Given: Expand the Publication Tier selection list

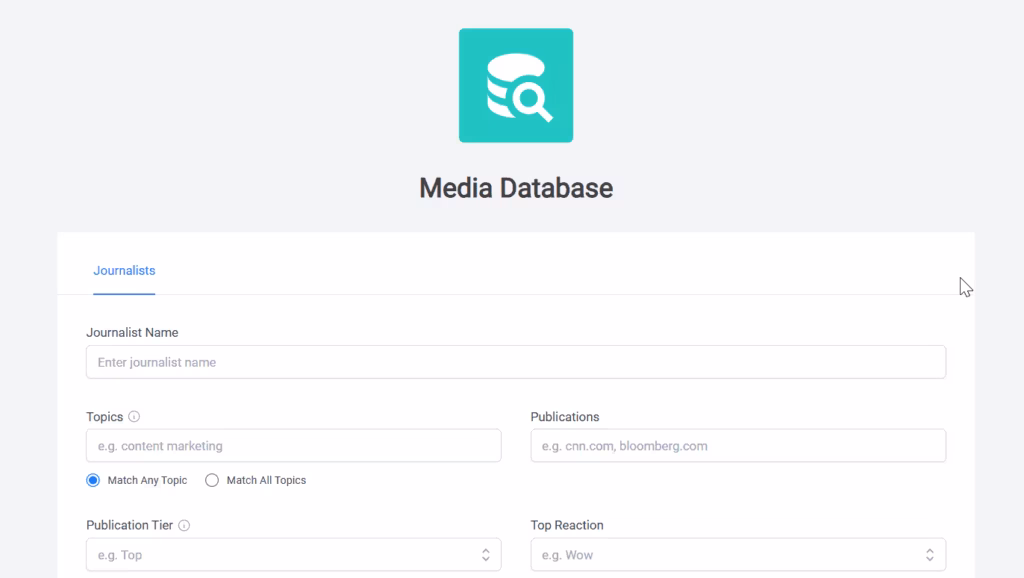Looking at the screenshot, I should point(293,553).
